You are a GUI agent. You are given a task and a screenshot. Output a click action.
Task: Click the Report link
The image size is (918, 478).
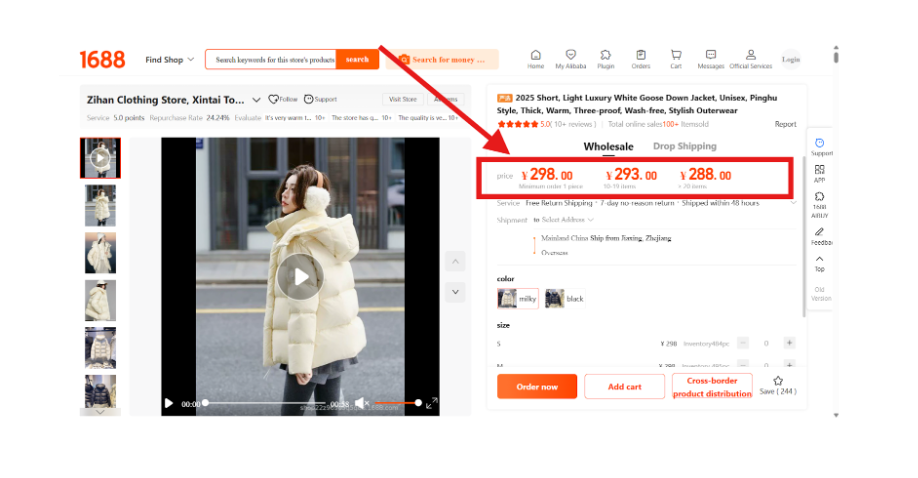point(785,124)
